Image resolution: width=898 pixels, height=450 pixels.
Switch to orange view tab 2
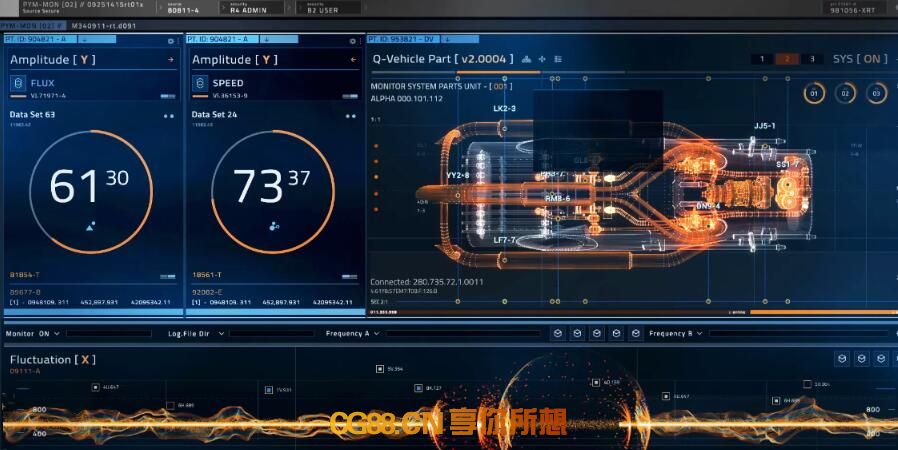coord(787,59)
